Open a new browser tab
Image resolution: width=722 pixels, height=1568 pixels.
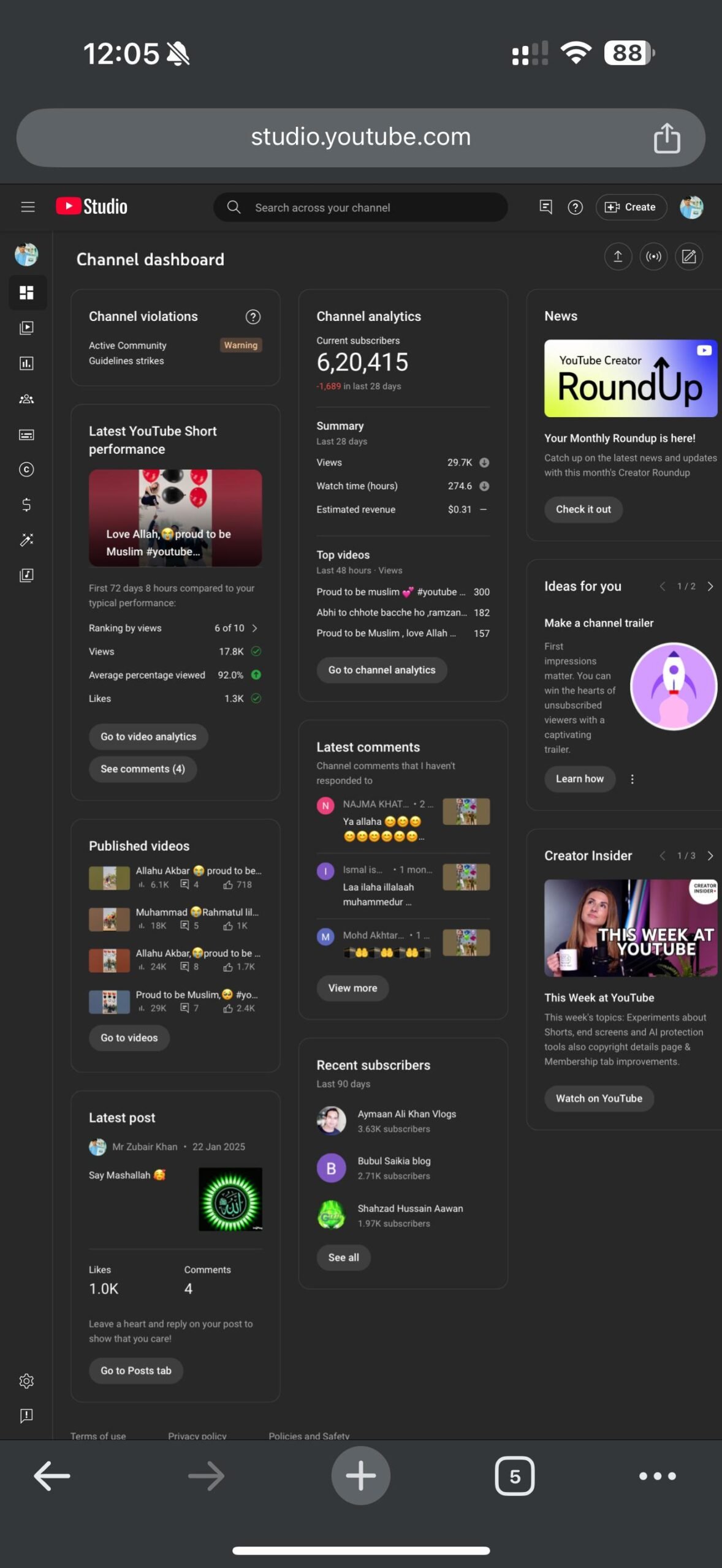point(361,1476)
